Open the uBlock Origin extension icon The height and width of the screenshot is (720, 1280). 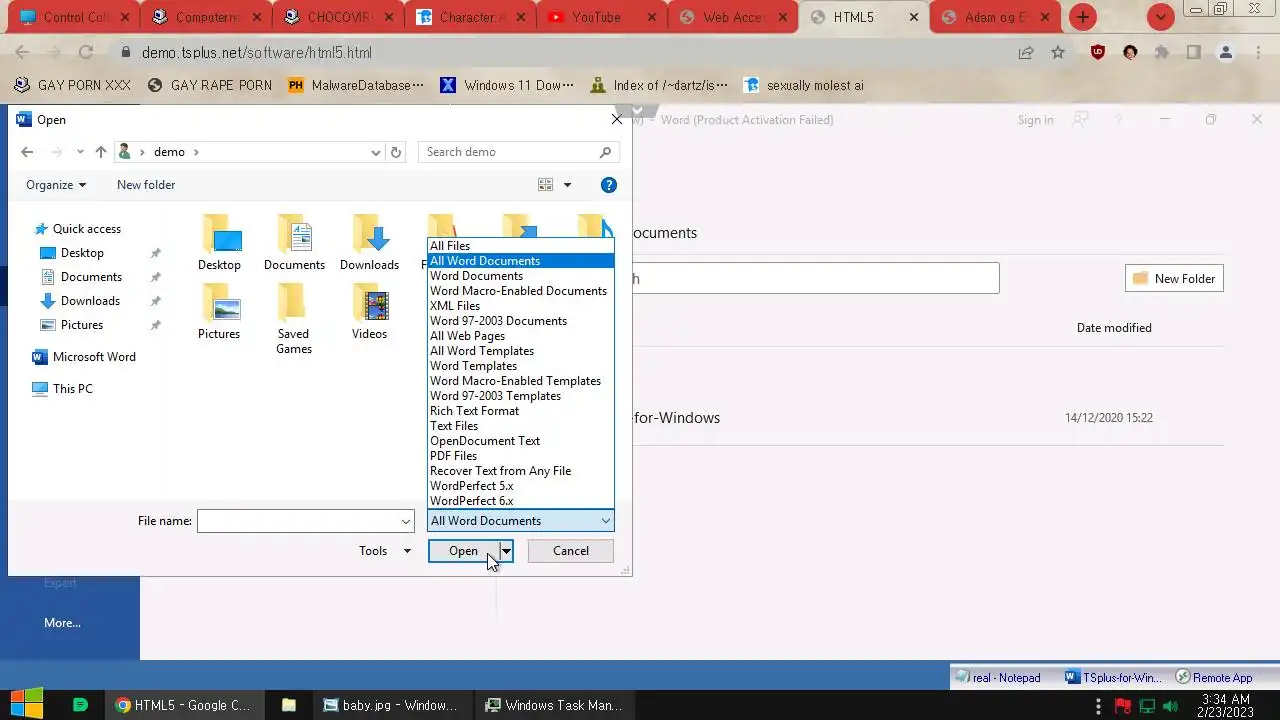coord(1098,53)
